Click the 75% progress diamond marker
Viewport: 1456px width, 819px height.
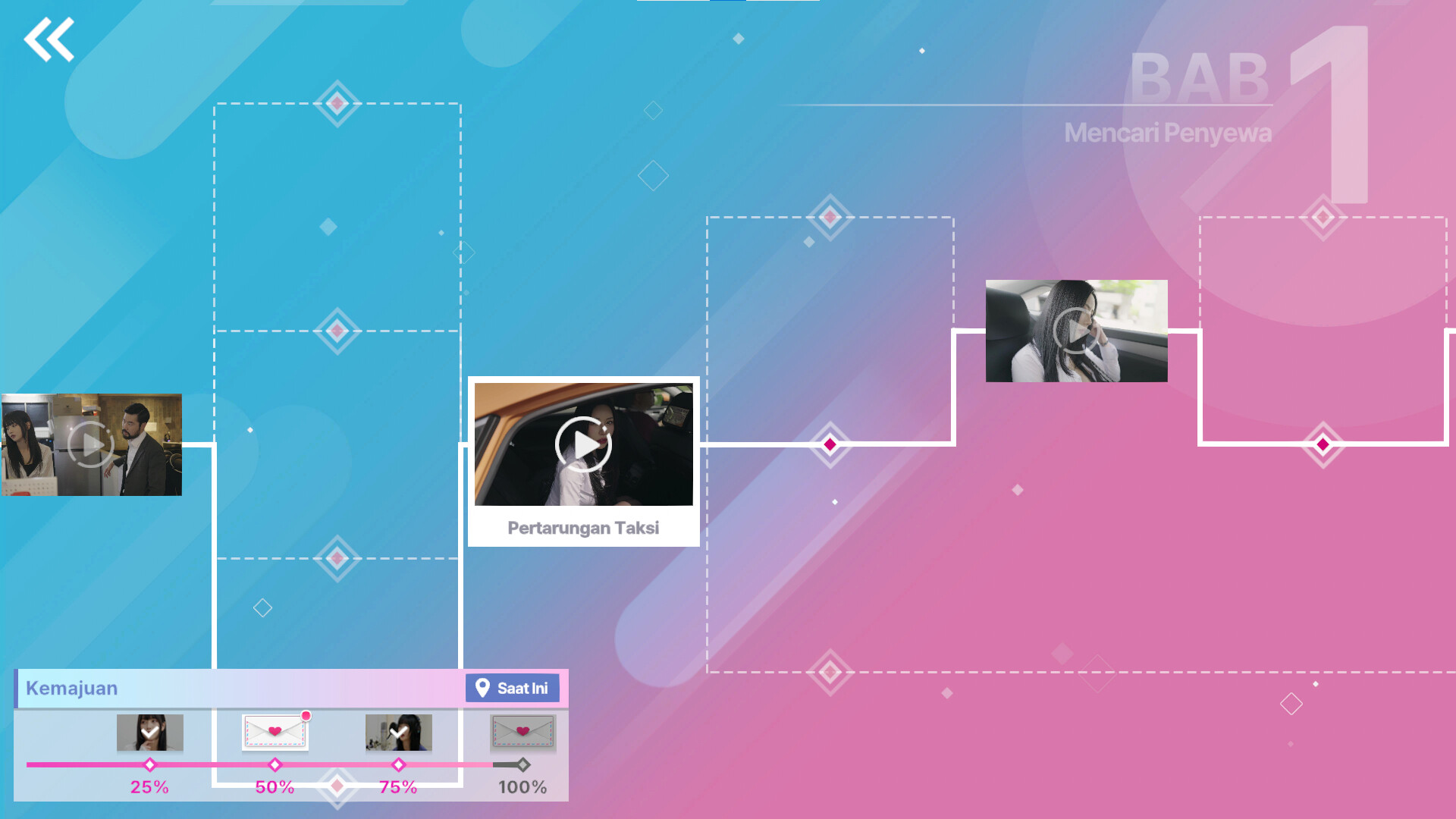click(398, 764)
